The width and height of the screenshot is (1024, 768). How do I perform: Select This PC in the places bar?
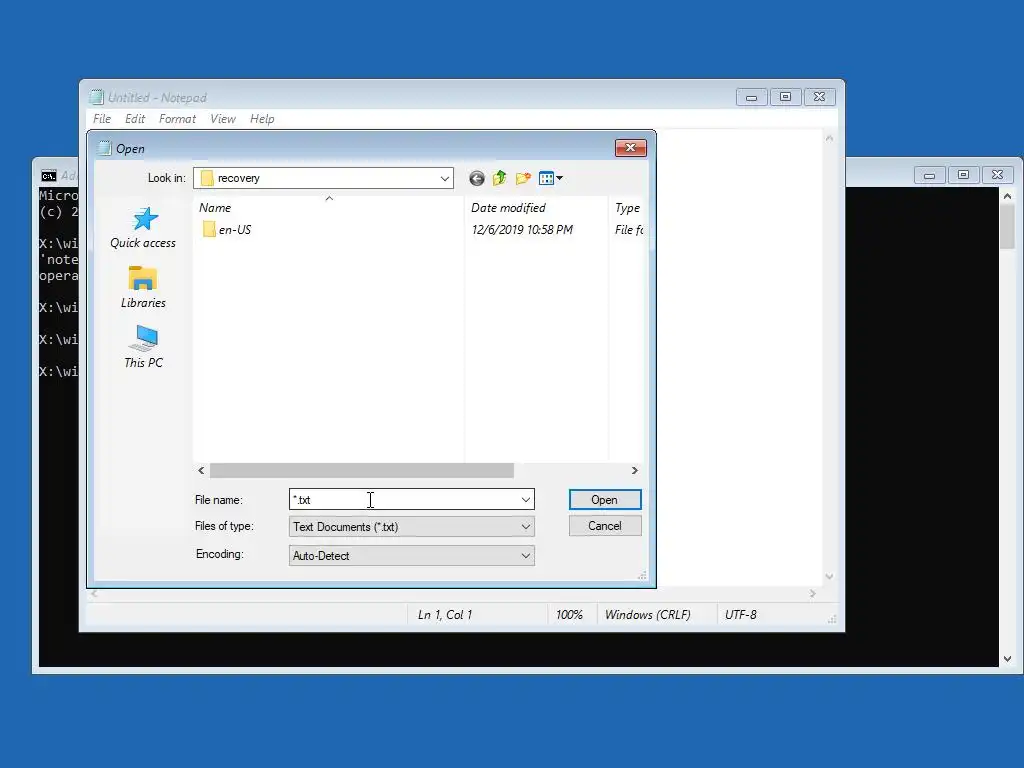[x=143, y=347]
